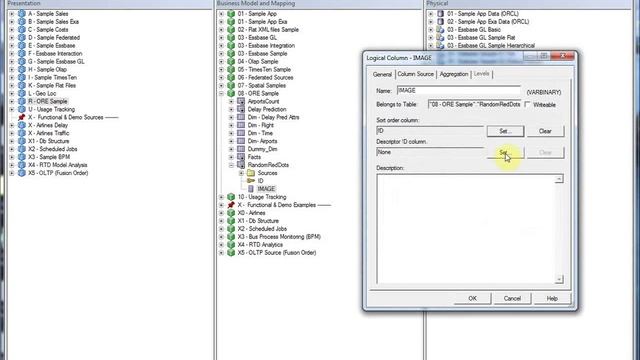640x360 pixels.
Task: Click the red pin icon beside Functional & Demo Sources
Action: (22, 117)
